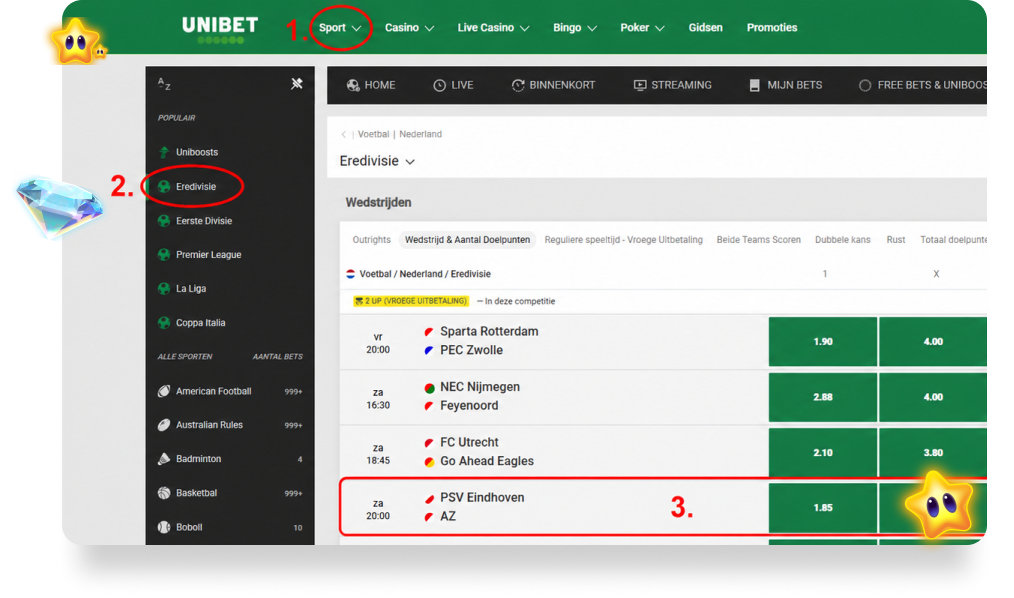The image size is (1014, 598).
Task: Open Uniboosts from sidebar
Action: [197, 152]
